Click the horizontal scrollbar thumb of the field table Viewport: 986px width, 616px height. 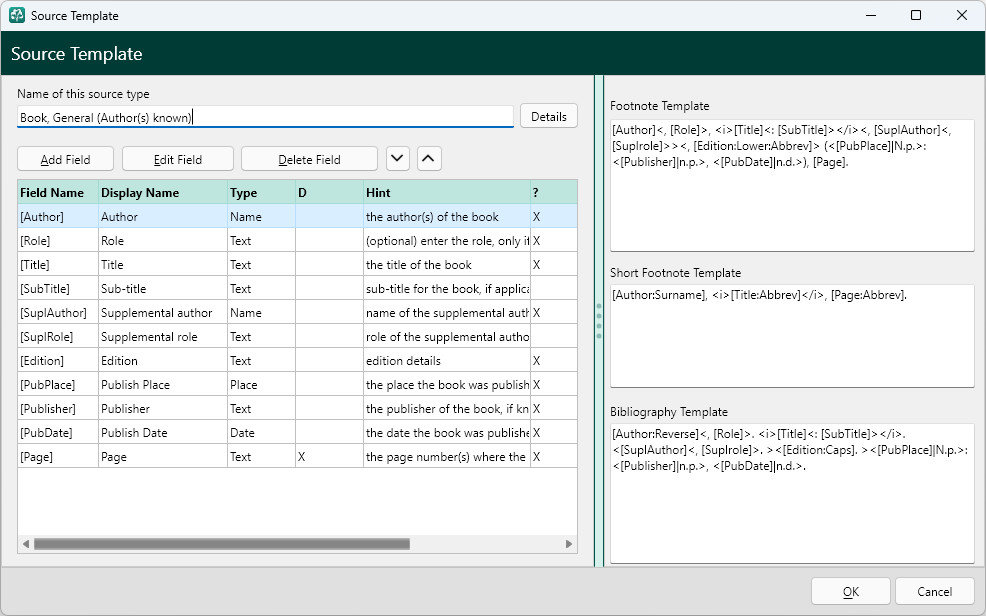click(x=222, y=544)
